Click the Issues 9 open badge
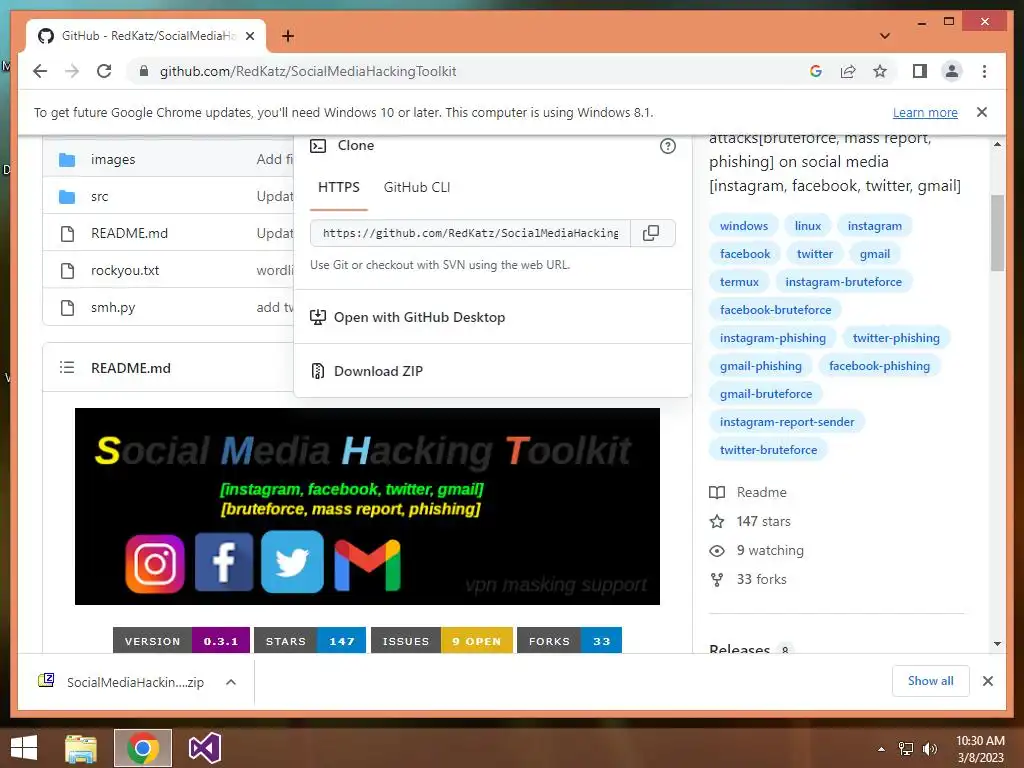Screen dimensions: 1024x768 point(441,641)
